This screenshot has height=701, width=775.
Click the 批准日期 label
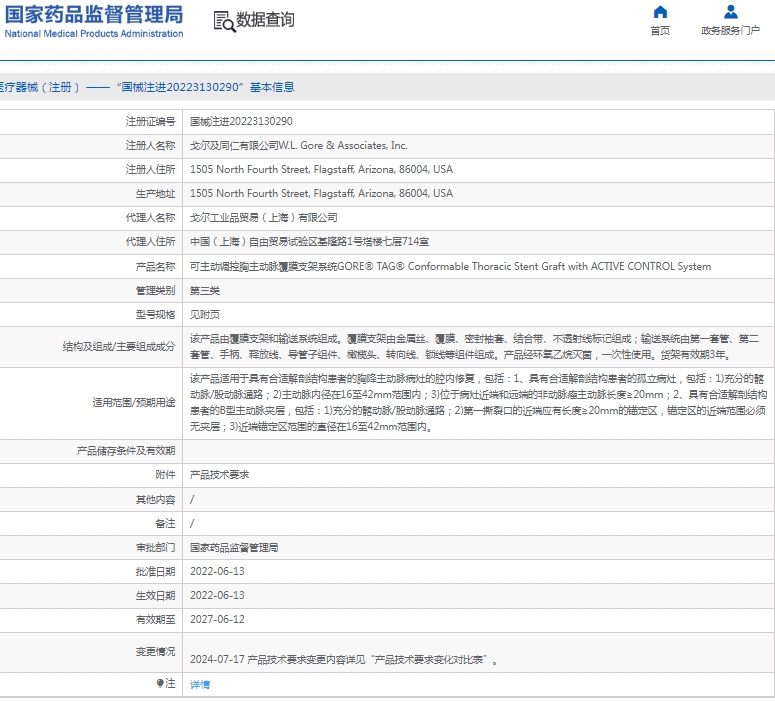click(155, 571)
